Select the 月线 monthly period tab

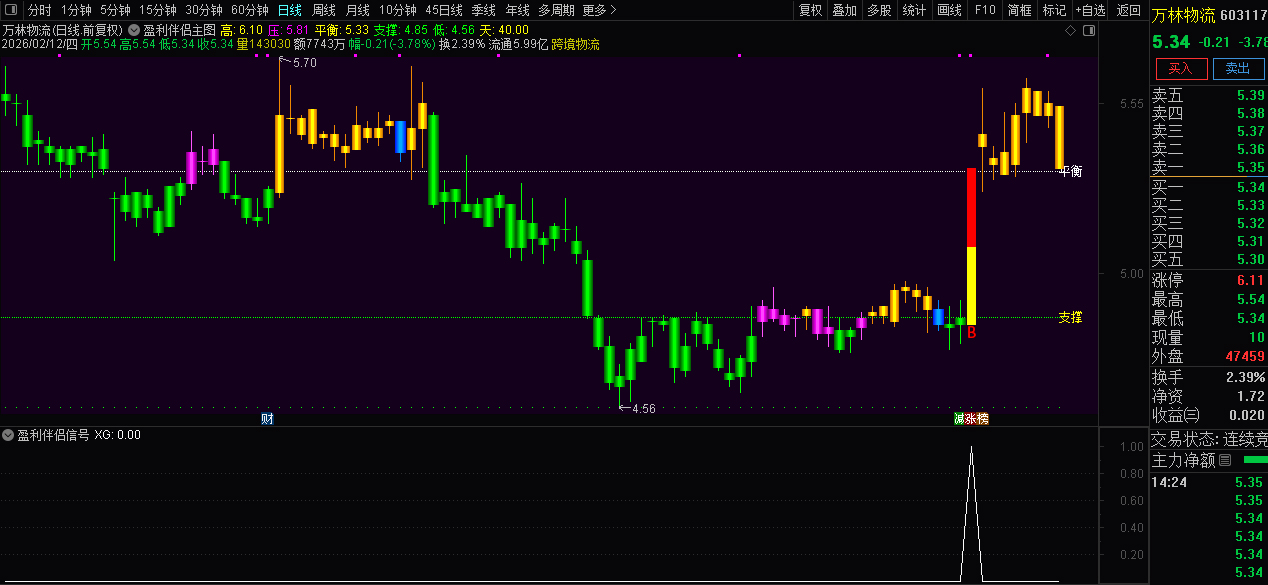coord(358,10)
